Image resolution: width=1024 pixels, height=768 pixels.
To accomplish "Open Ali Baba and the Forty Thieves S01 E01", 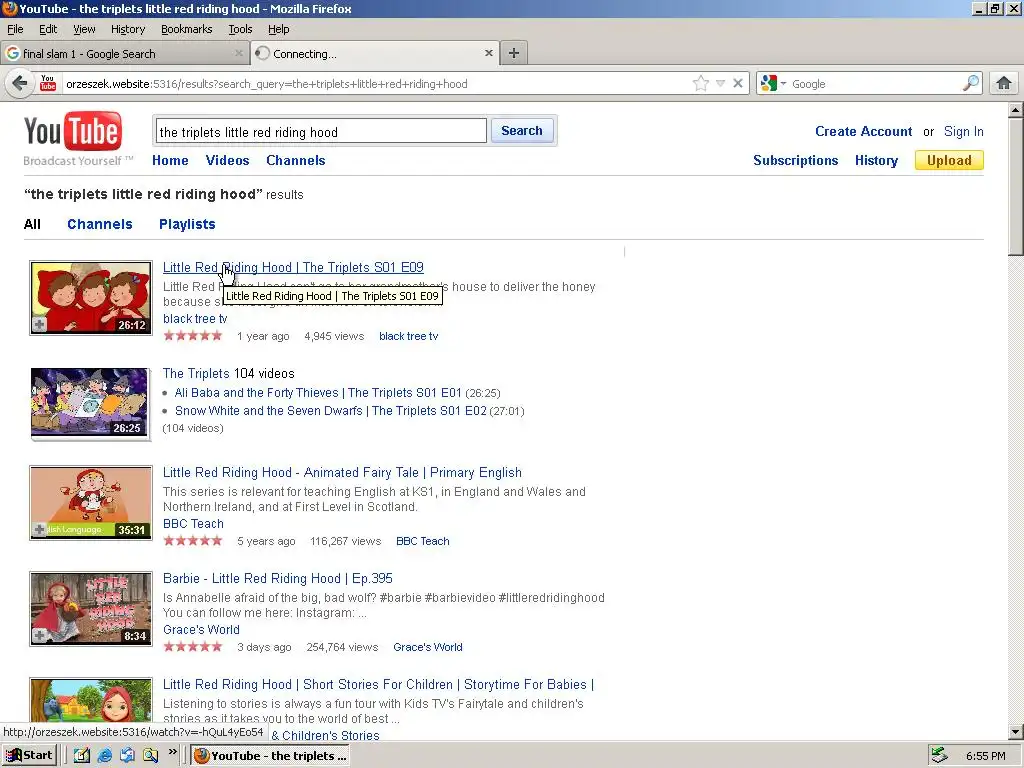I will pyautogui.click(x=318, y=393).
